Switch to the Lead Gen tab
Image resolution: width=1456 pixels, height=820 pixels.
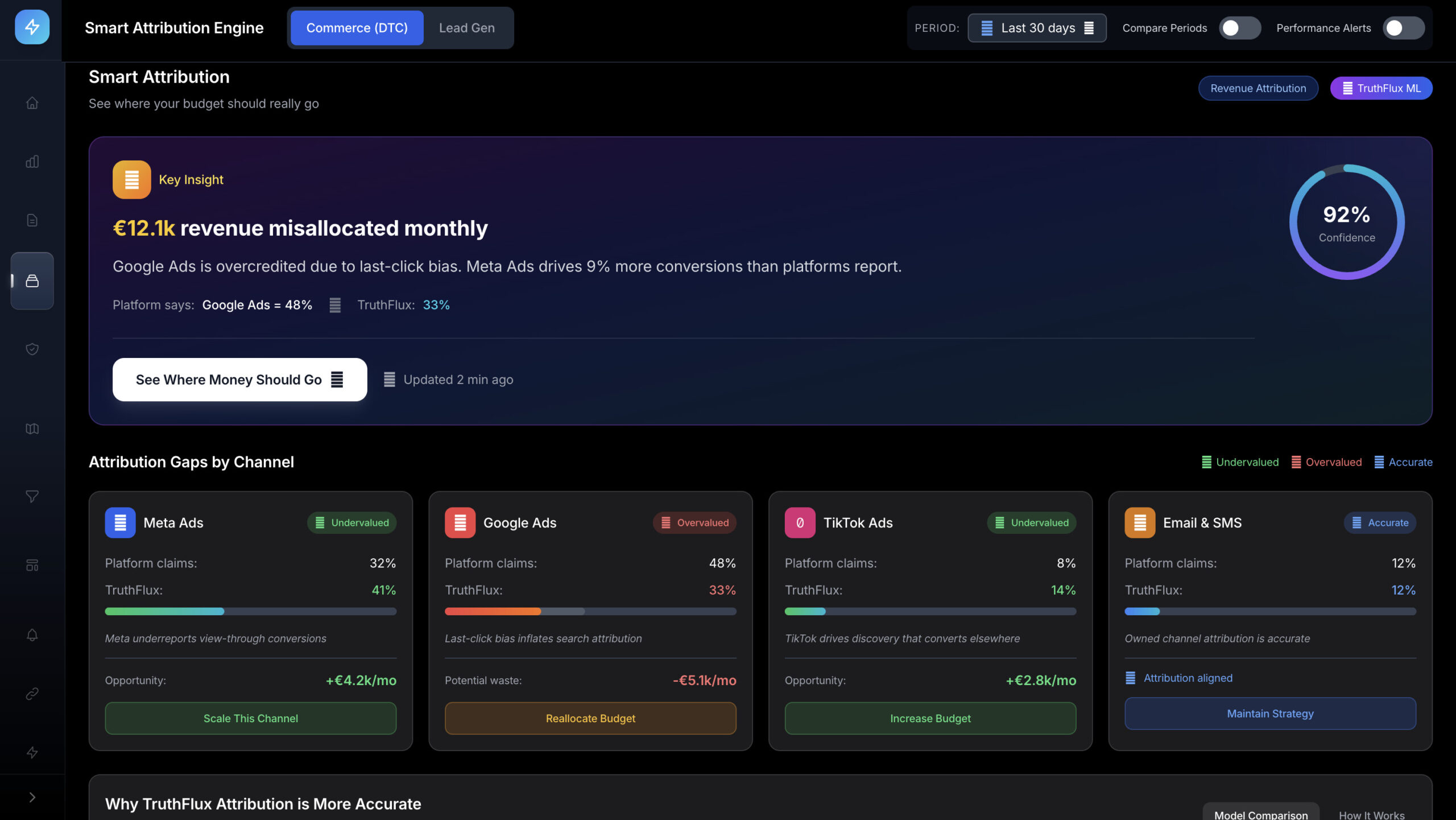point(466,28)
